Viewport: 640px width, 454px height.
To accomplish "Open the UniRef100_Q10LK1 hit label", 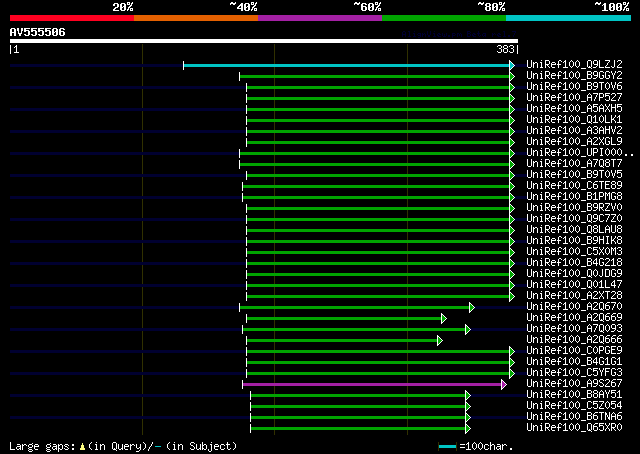I will click(x=574, y=120).
